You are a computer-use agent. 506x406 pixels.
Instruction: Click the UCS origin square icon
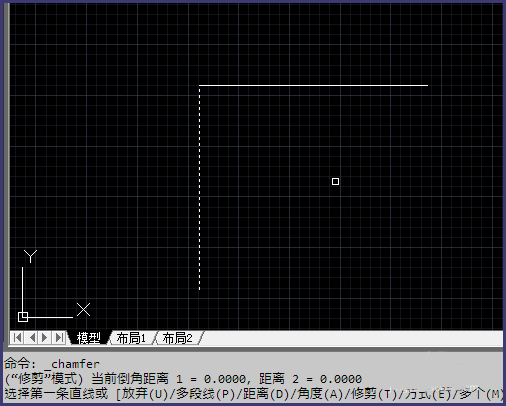(23, 317)
